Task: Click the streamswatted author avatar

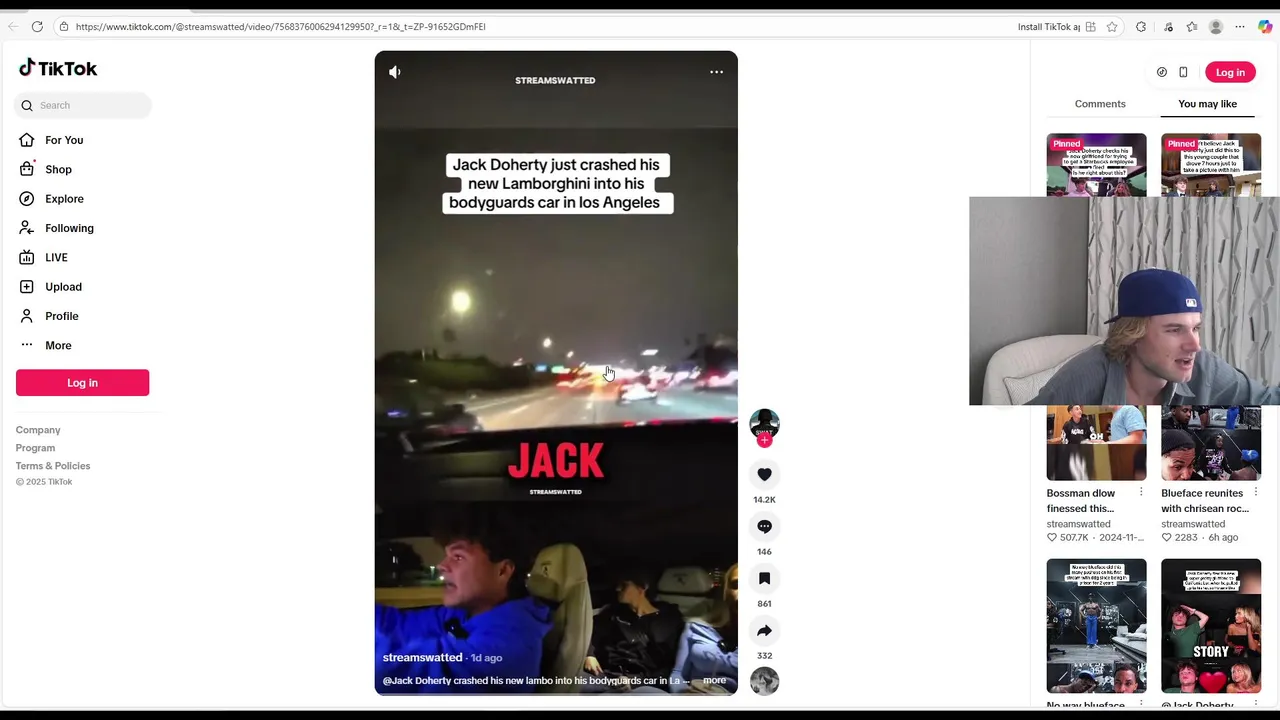Action: [764, 423]
